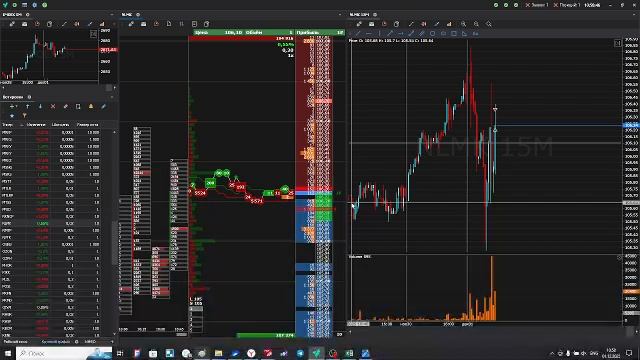Screen dimensions: 640x360
Task: Select the rectangle drawing tool
Action: point(454,33)
